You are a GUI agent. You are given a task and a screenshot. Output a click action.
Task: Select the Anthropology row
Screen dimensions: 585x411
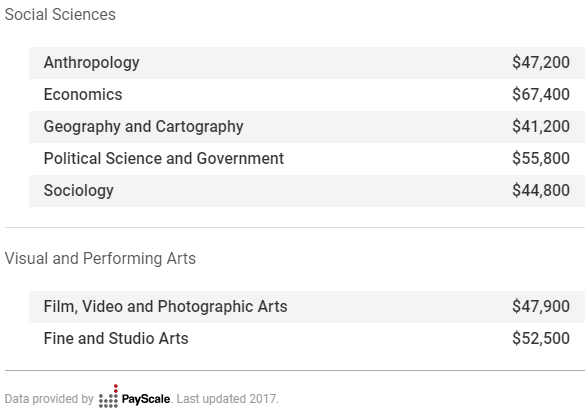(307, 63)
